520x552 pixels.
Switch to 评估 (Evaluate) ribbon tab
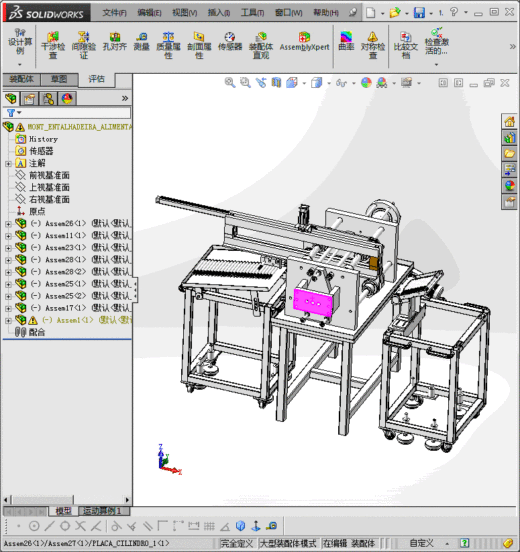(96, 79)
